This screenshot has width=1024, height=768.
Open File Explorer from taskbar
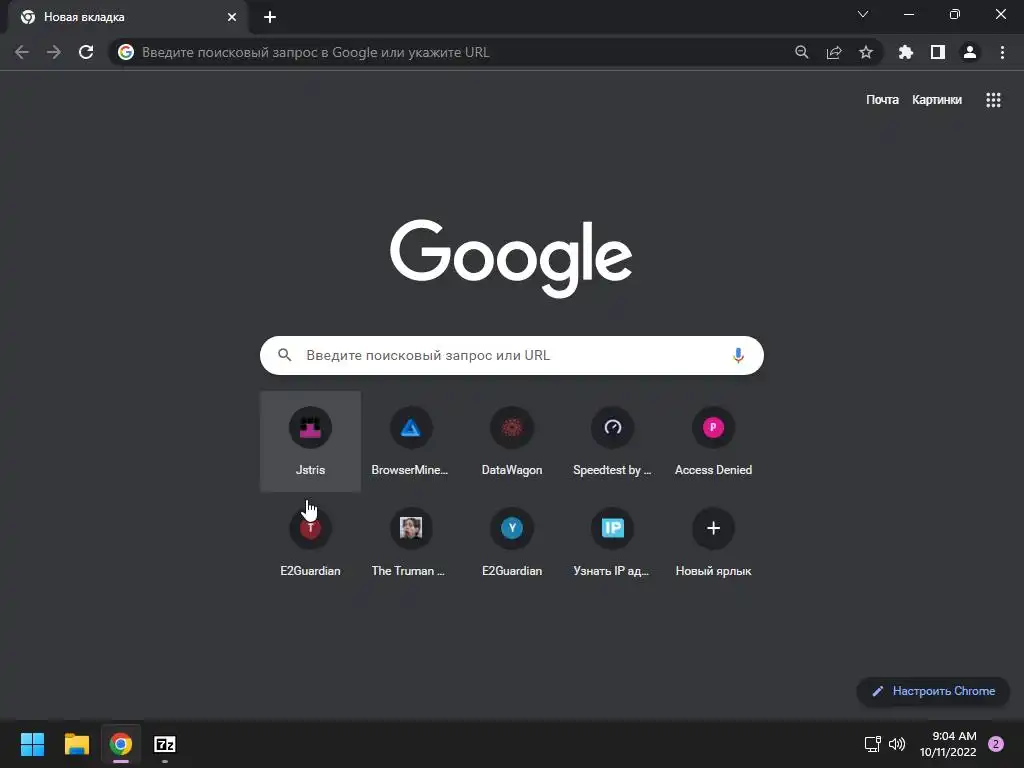pos(76,744)
